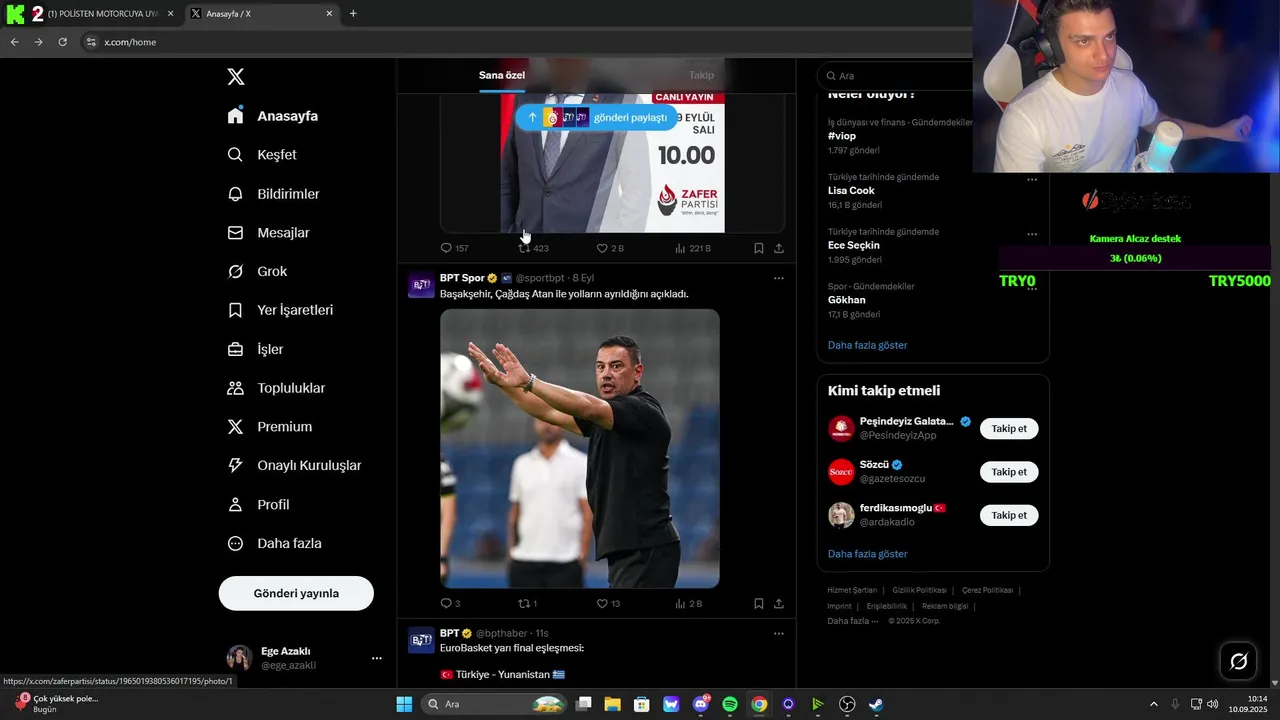Follow Peşindeyiz Galatasaray with Takip et

click(x=1009, y=428)
